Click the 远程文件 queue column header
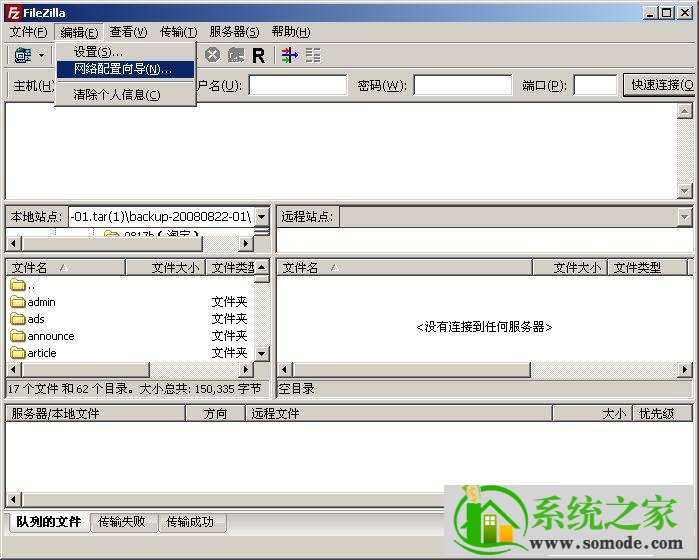 [x=399, y=413]
